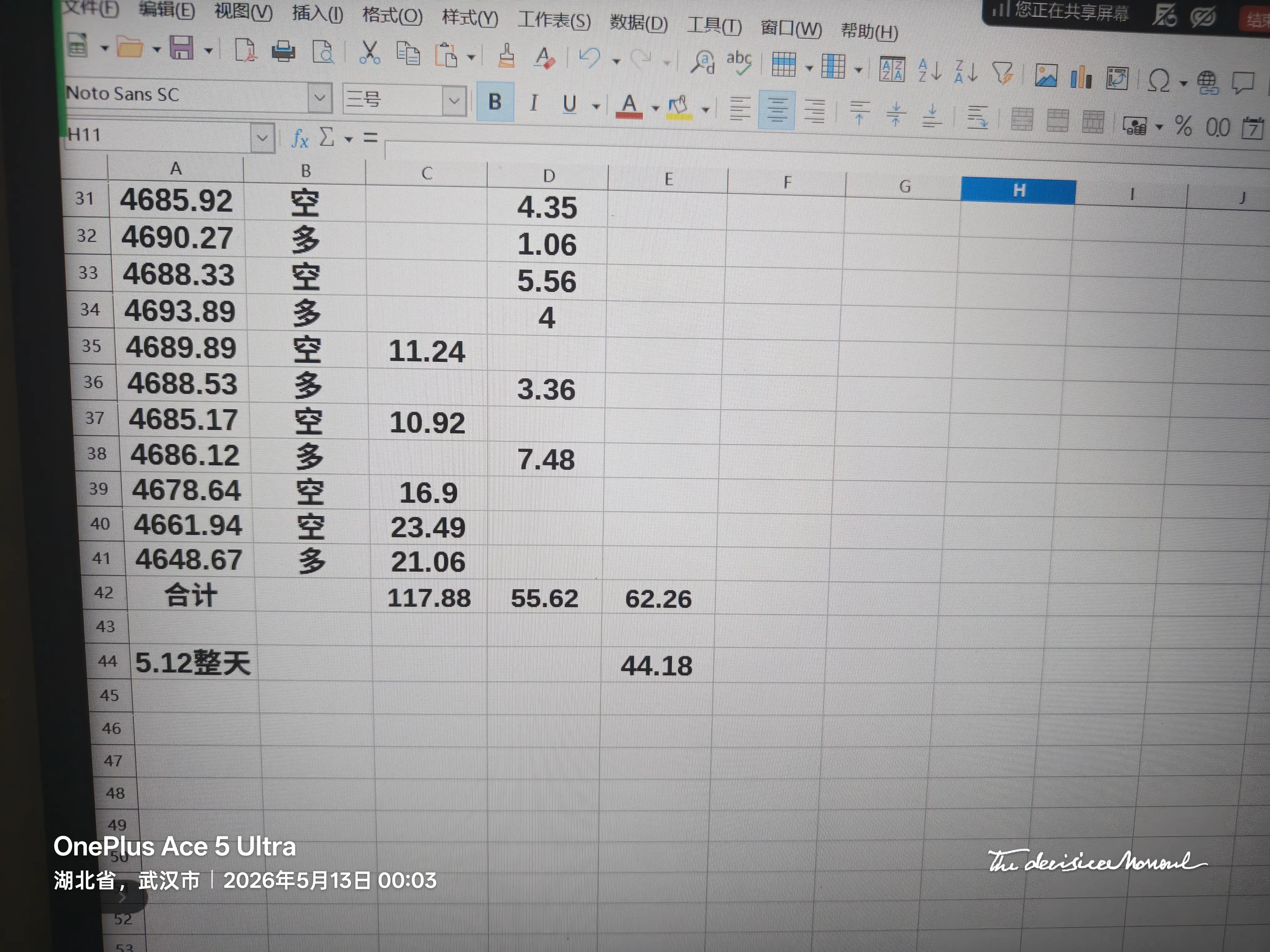Save the document with the floppy icon
The height and width of the screenshot is (952, 1270).
coord(181,48)
